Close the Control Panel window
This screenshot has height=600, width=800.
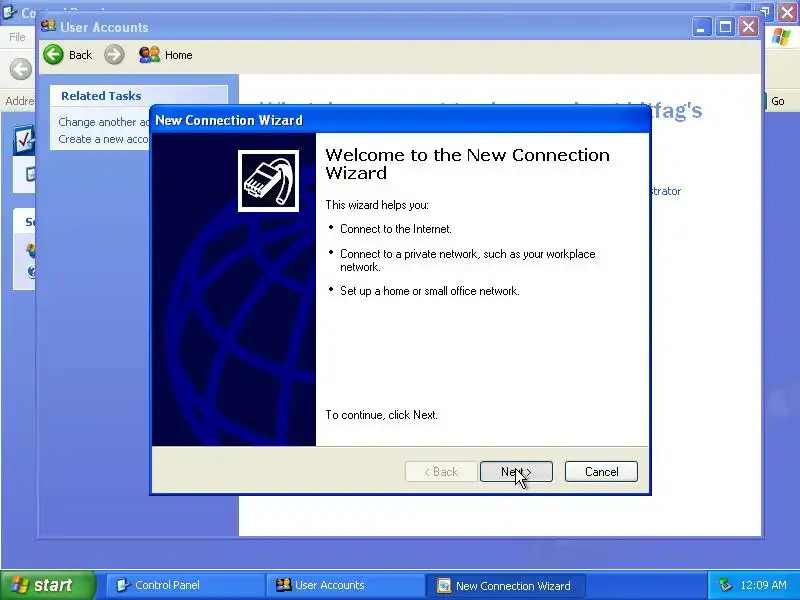point(787,12)
